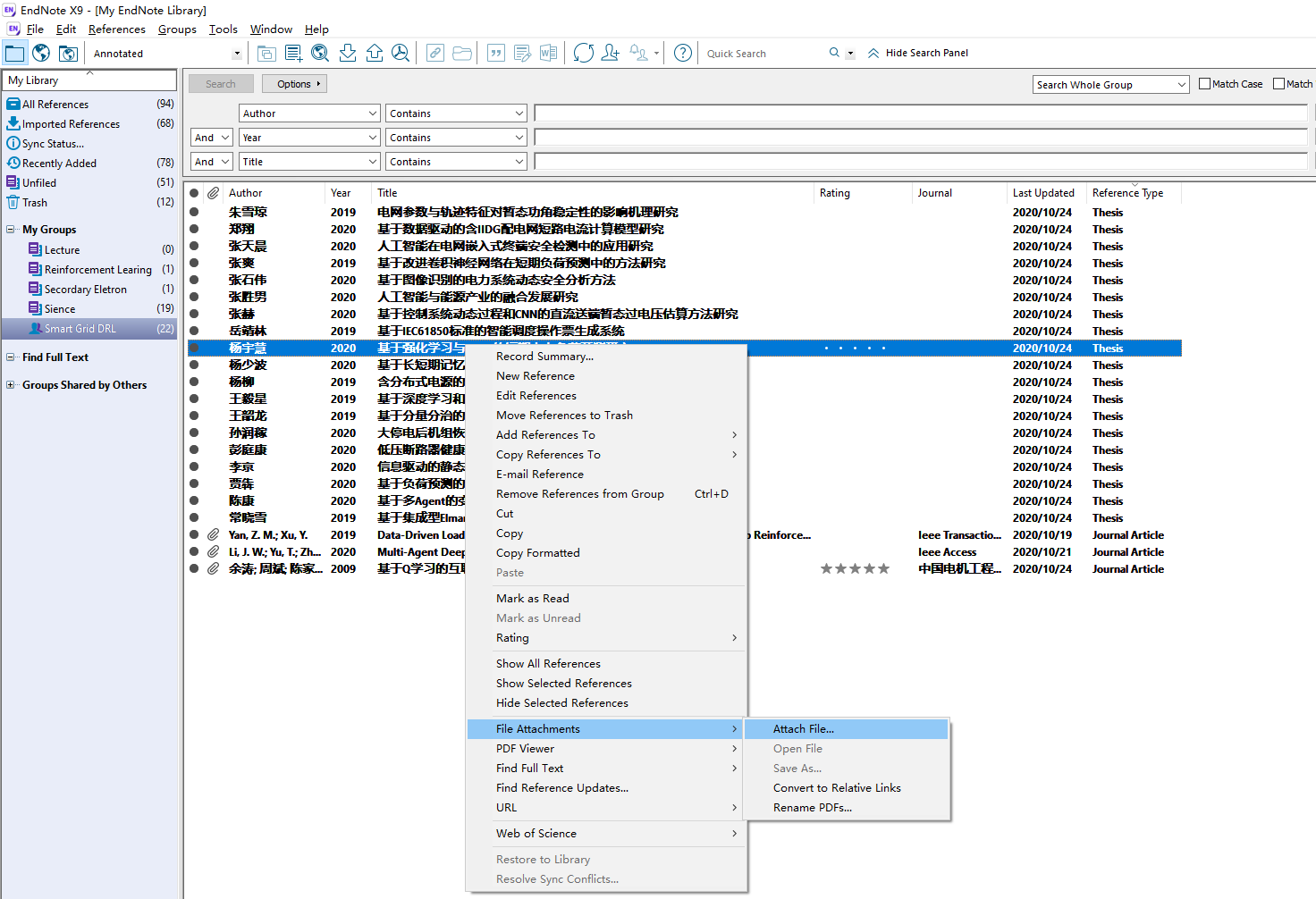Toggle read dot for 朱雪琼 reference

pyautogui.click(x=194, y=213)
